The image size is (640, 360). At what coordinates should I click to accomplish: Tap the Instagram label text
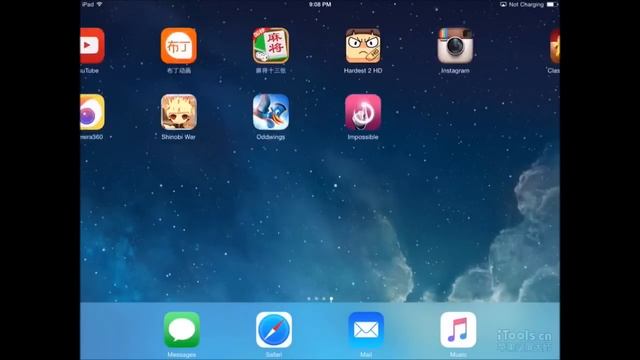click(455, 71)
